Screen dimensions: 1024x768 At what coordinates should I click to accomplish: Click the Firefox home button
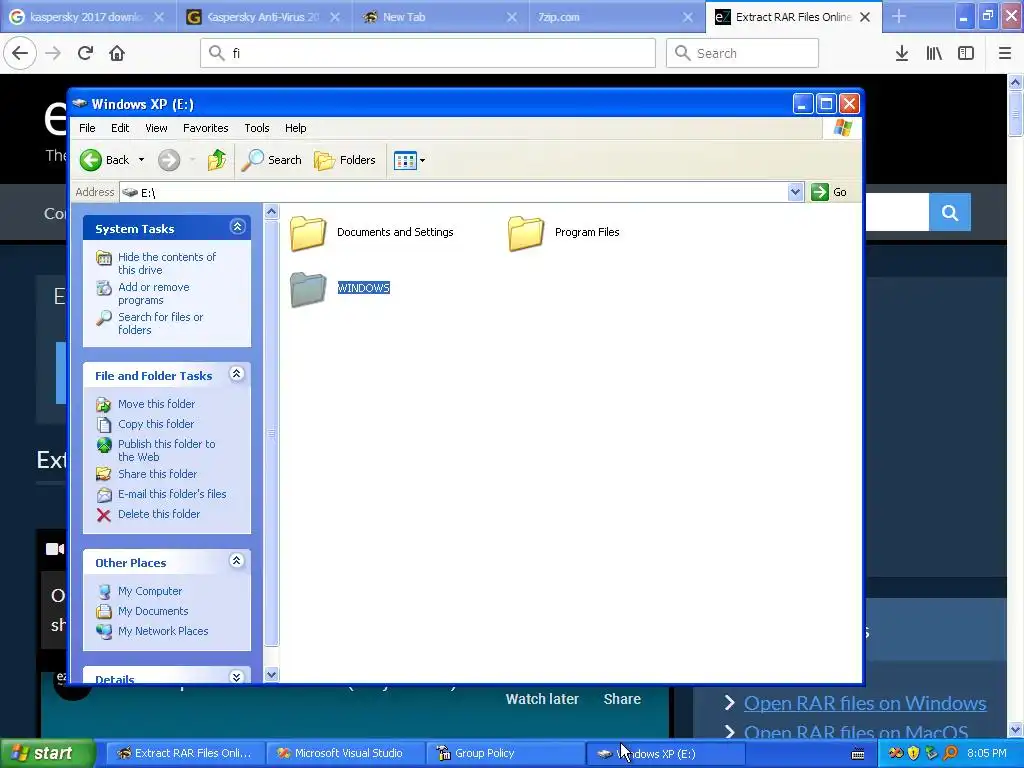point(117,53)
